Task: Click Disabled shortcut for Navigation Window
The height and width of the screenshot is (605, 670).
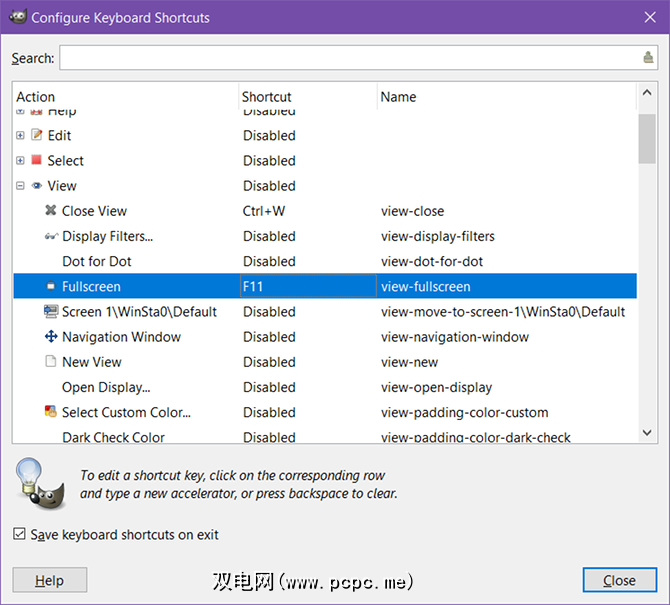Action: pyautogui.click(x=269, y=337)
